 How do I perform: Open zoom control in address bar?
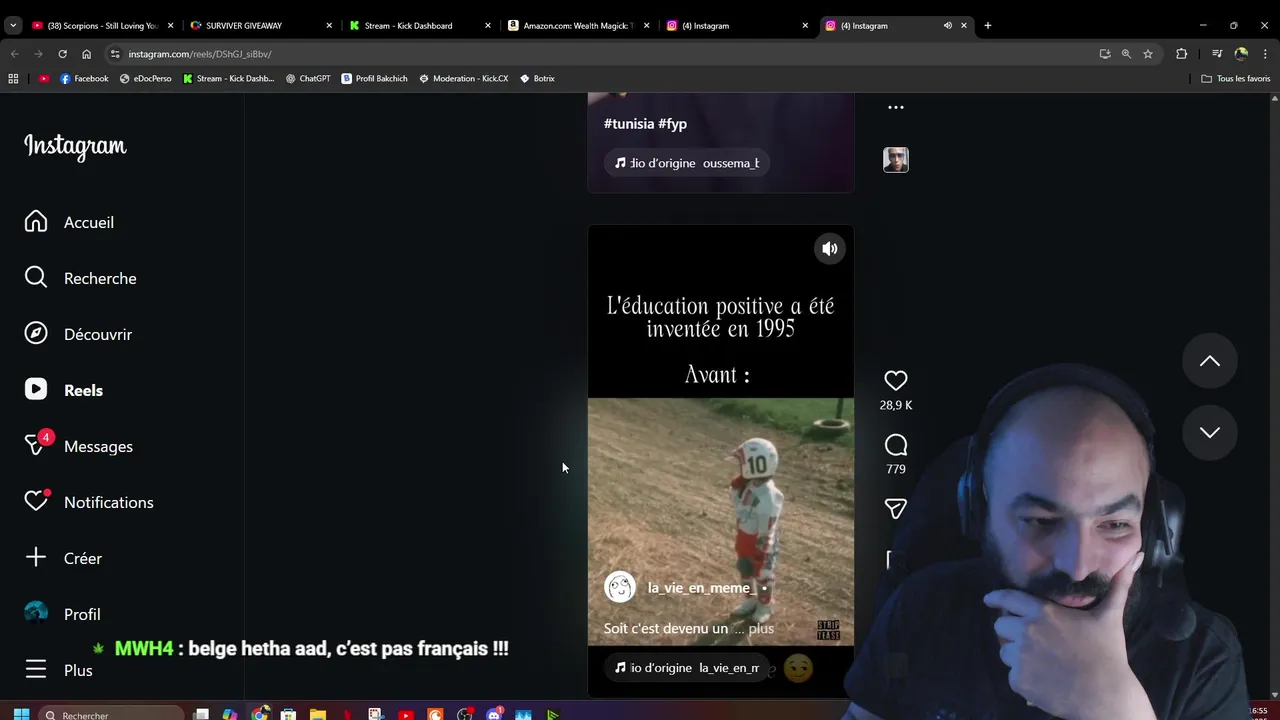[1126, 54]
